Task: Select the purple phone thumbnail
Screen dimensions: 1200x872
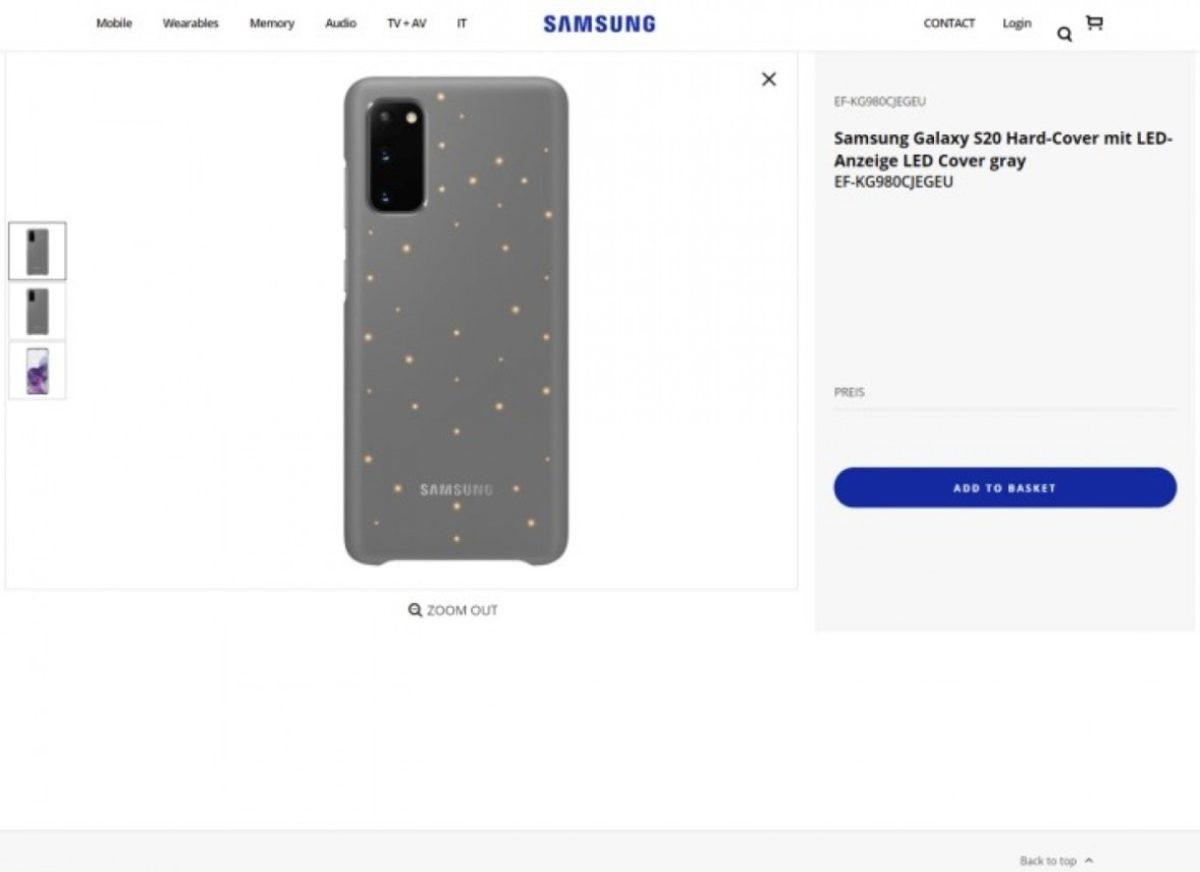Action: 37,371
